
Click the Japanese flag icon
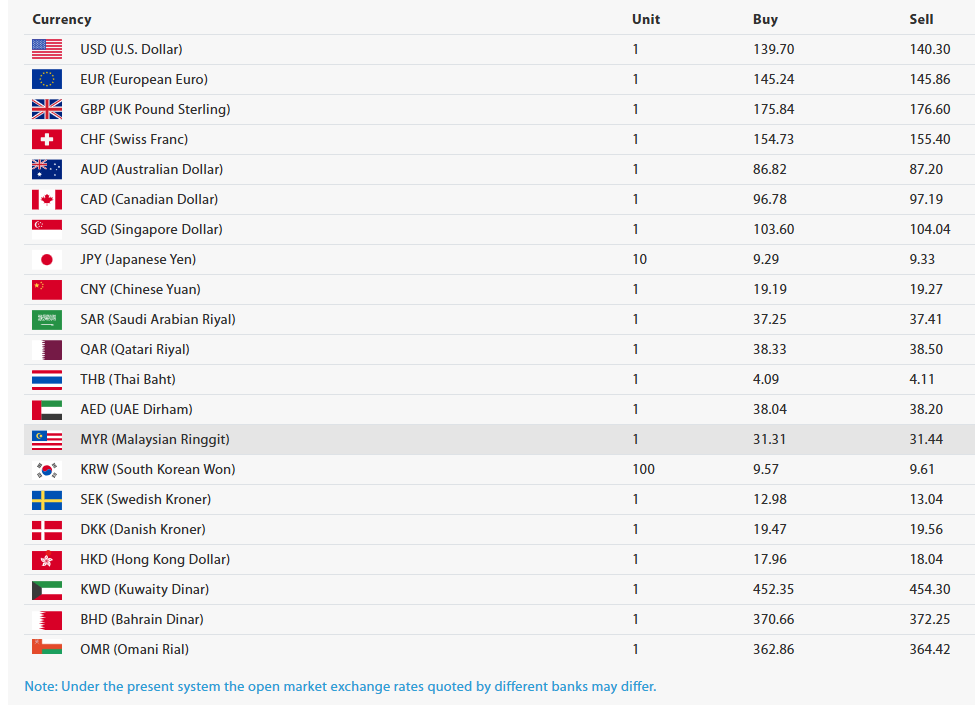pyautogui.click(x=47, y=259)
